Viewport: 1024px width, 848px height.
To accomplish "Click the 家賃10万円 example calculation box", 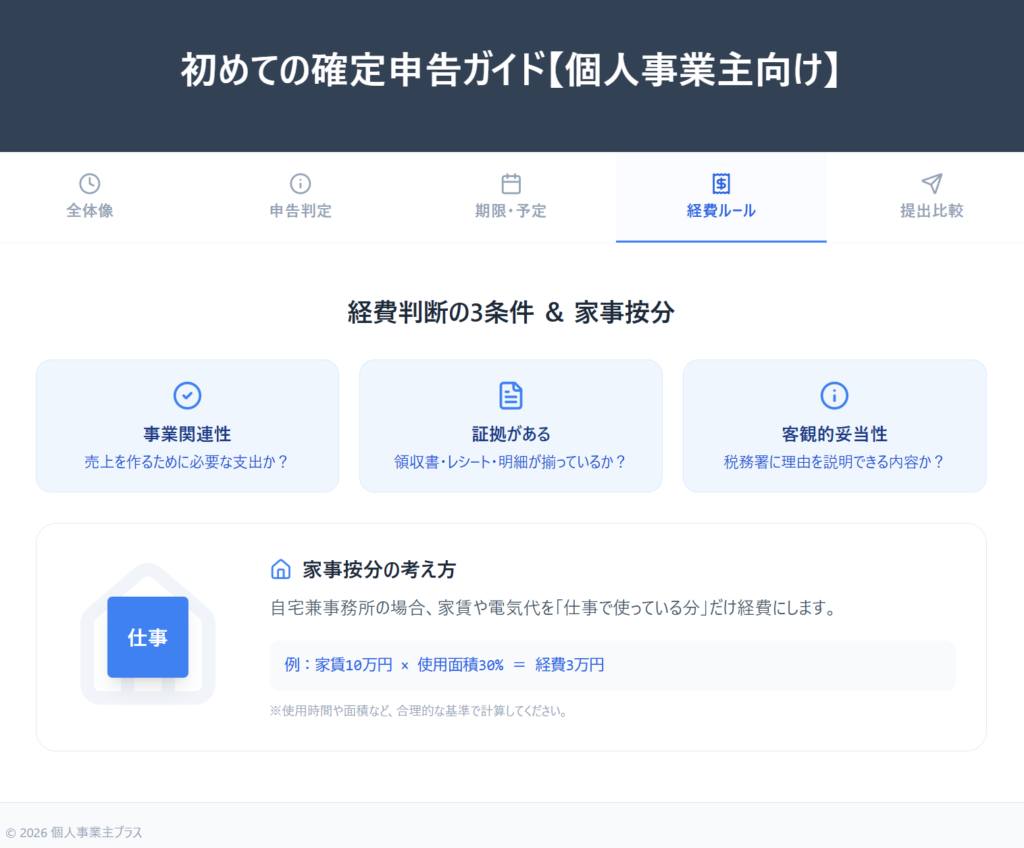I will [611, 664].
